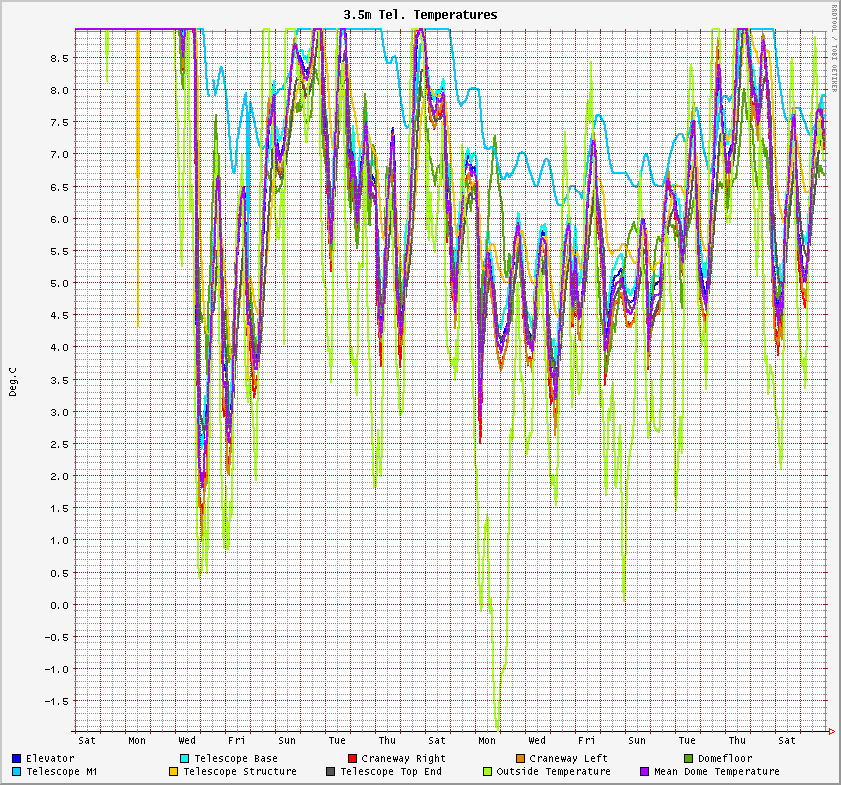841x785 pixels.
Task: Click the yellow Telescope Structure swatch
Action: [173, 771]
